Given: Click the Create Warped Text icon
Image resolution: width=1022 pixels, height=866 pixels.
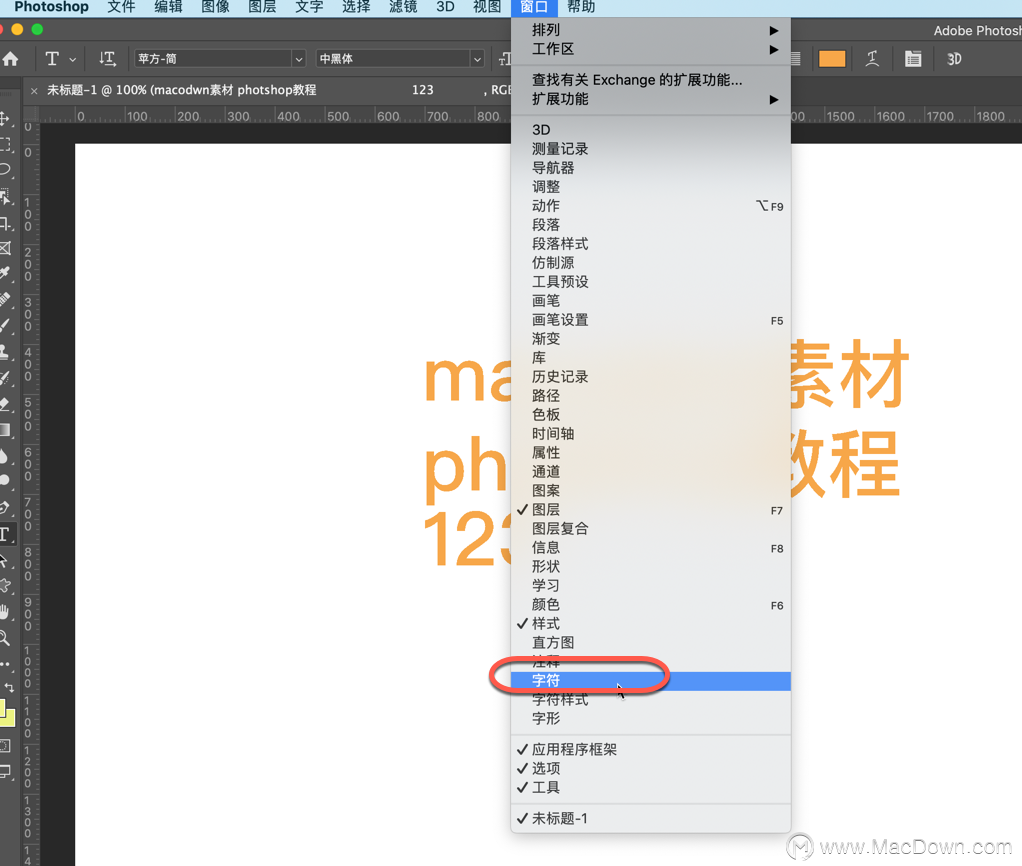Looking at the screenshot, I should point(872,59).
